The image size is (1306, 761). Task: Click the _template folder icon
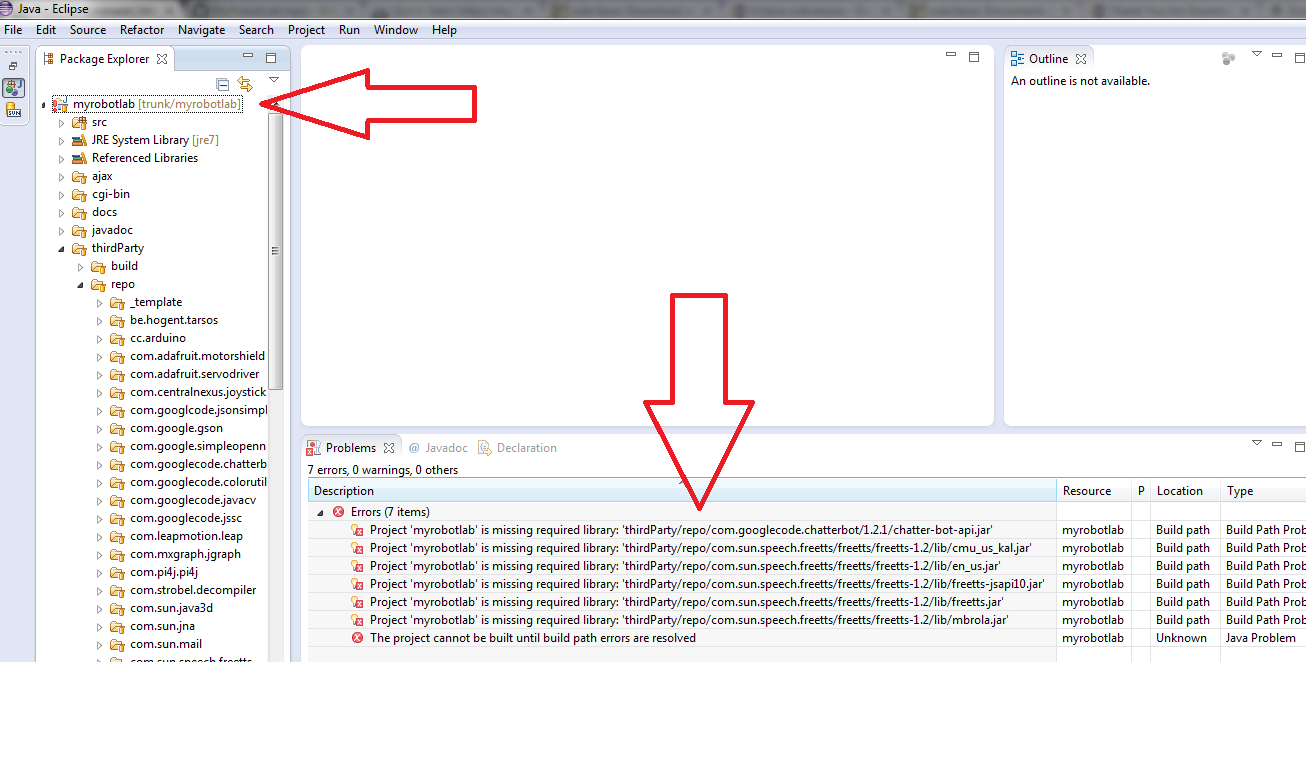pos(118,303)
